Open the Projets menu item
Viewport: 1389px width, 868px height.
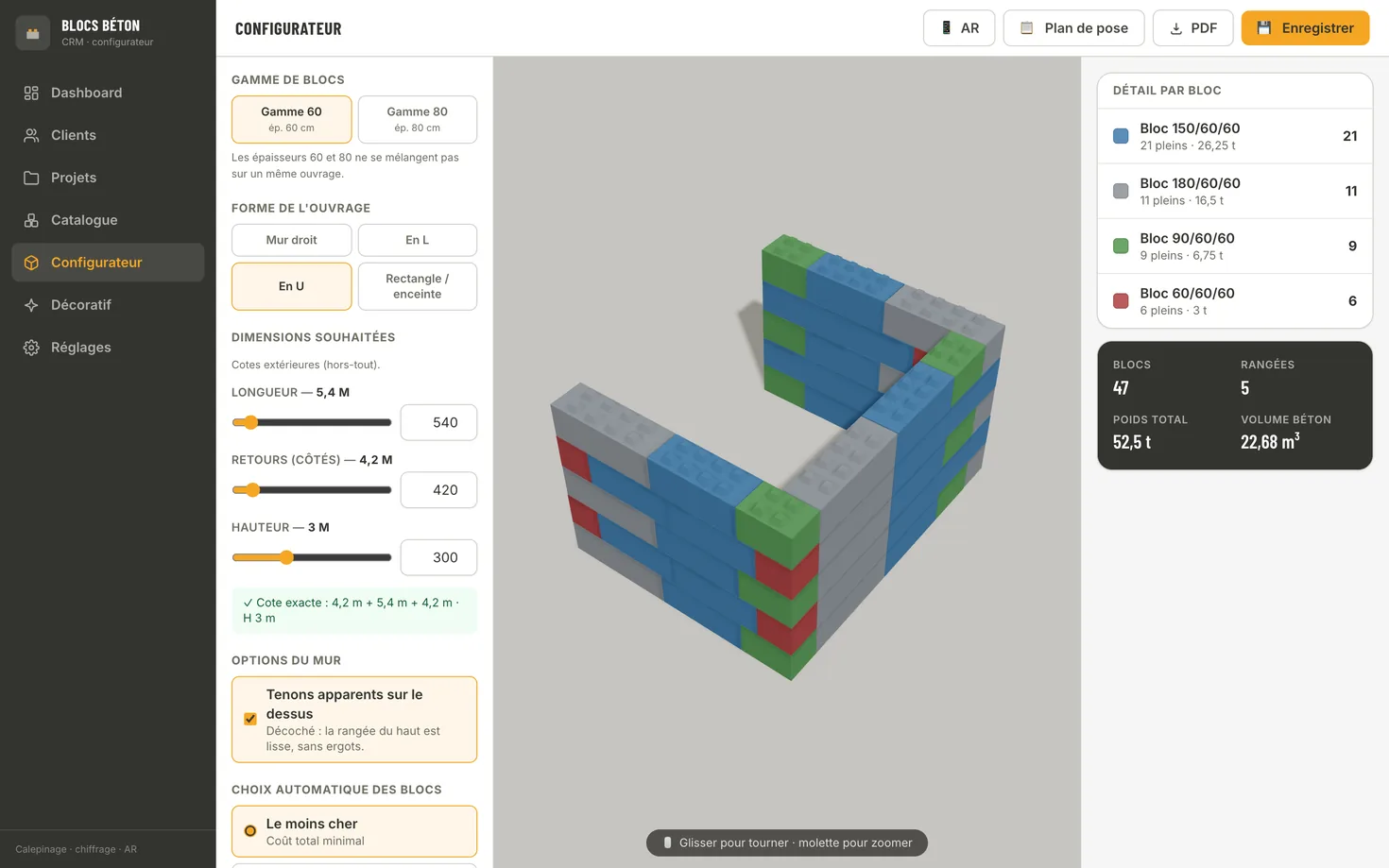(x=108, y=178)
